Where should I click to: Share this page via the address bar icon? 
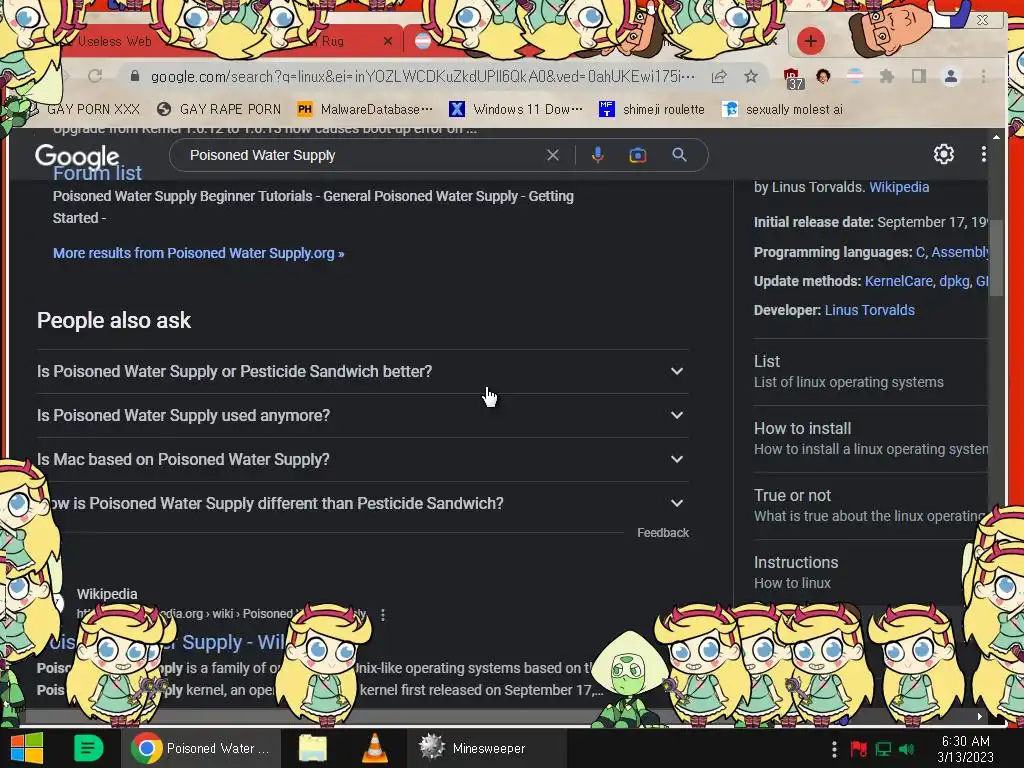point(718,76)
